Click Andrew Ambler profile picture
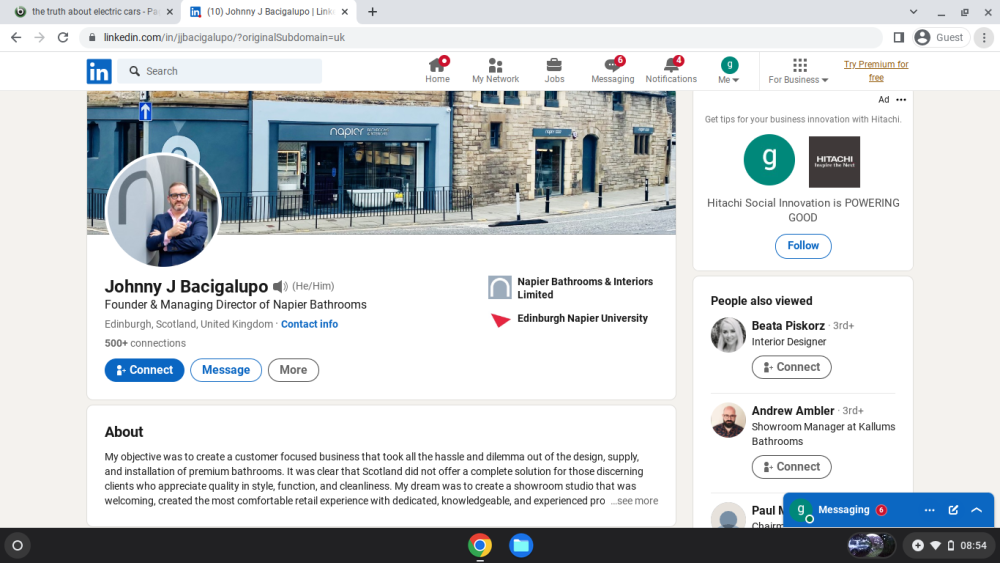The width and height of the screenshot is (1000, 563). click(x=728, y=420)
